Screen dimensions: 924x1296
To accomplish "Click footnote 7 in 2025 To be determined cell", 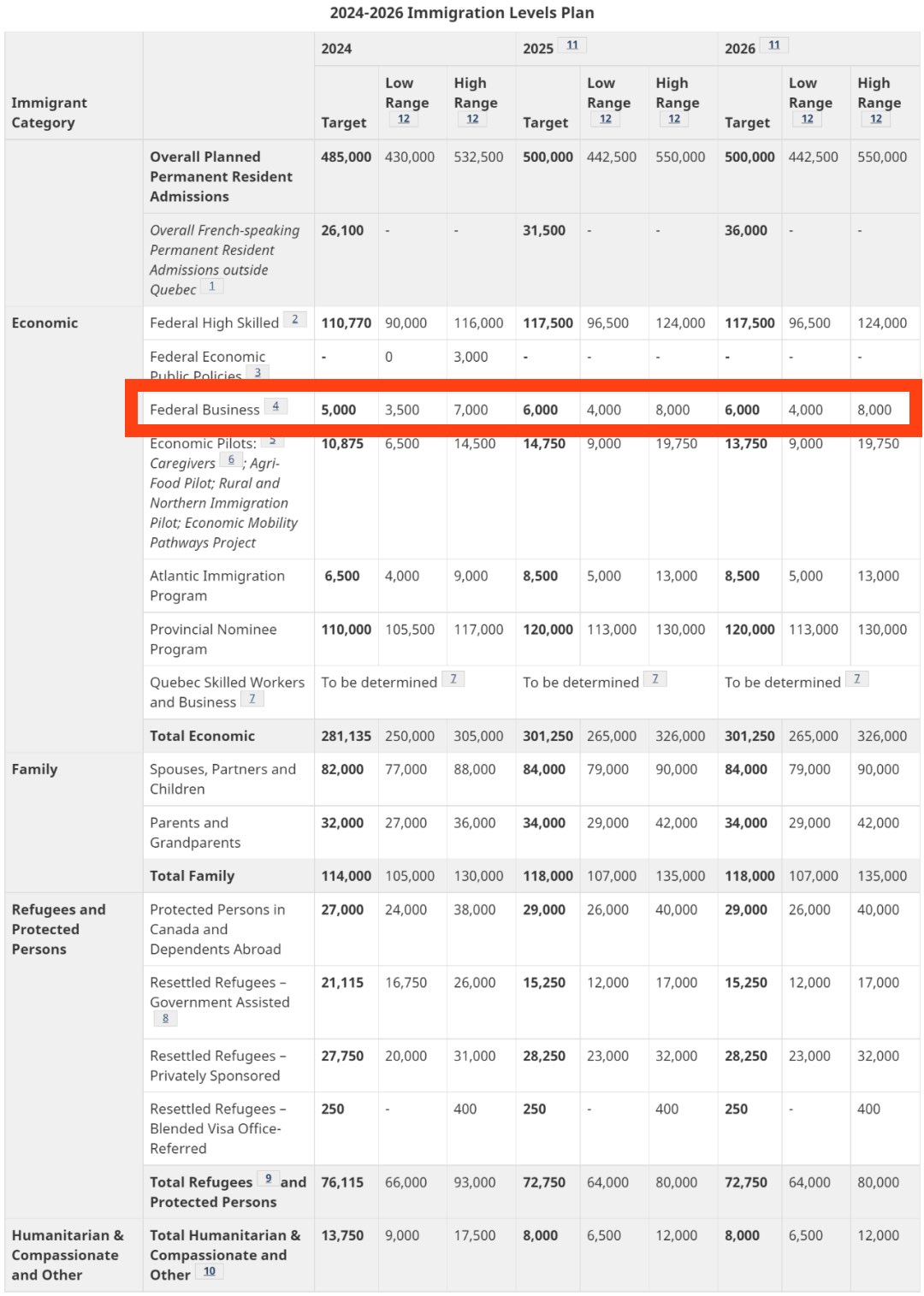I will pyautogui.click(x=654, y=679).
